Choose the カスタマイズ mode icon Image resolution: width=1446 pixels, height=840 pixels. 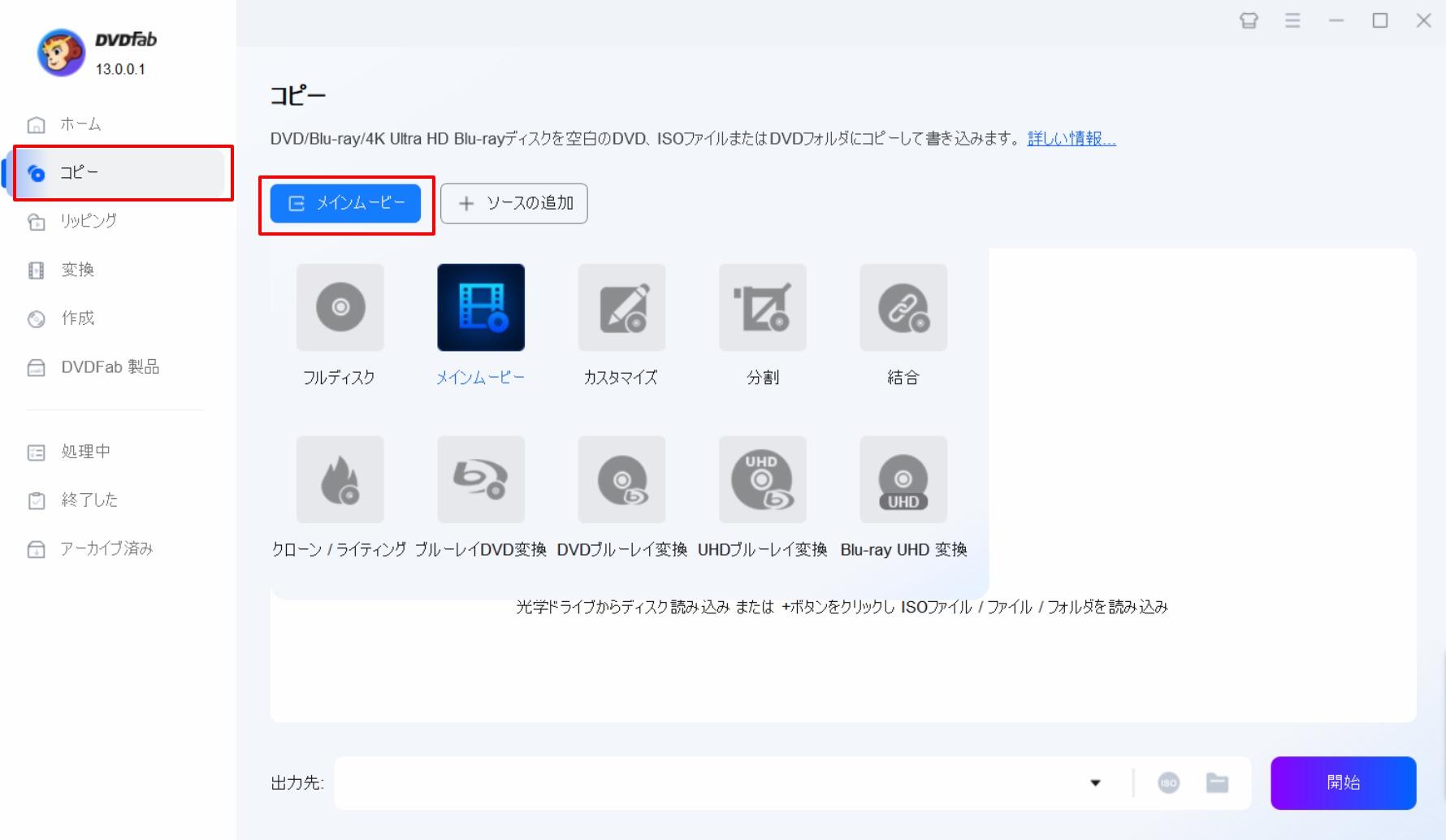621,307
